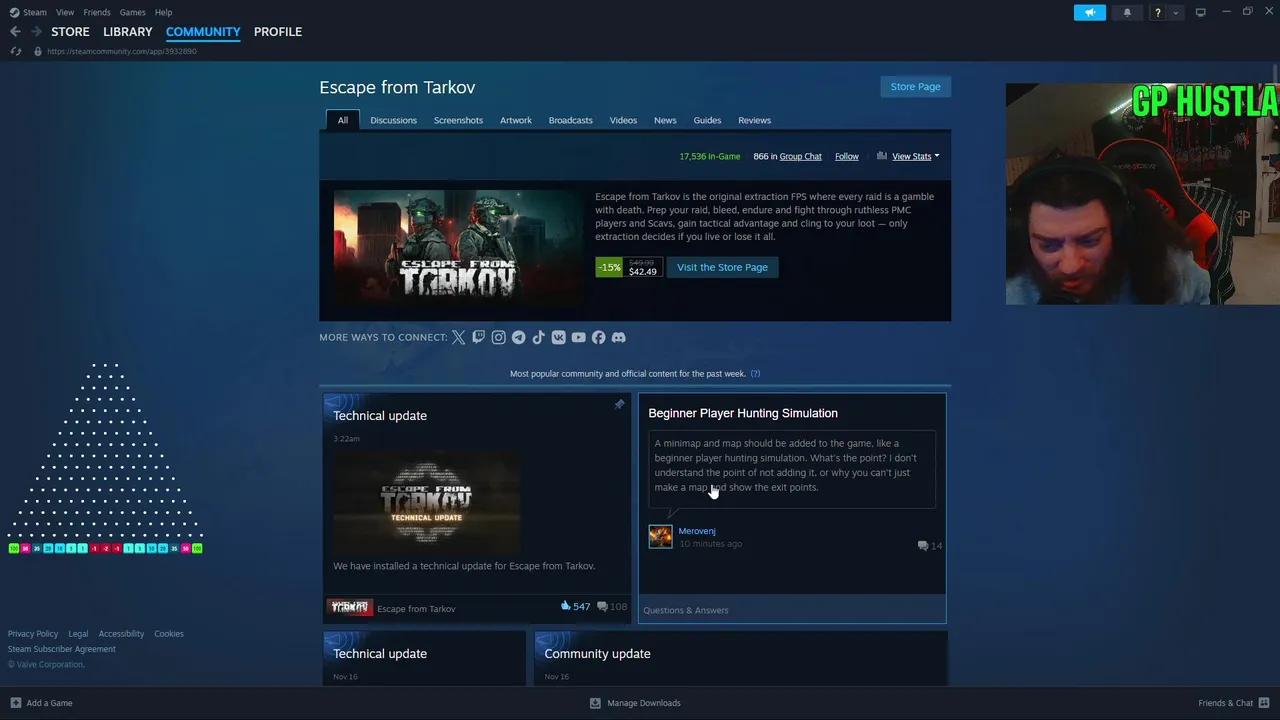The height and width of the screenshot is (720, 1280).
Task: Click Visit the Store Page button
Action: (722, 267)
